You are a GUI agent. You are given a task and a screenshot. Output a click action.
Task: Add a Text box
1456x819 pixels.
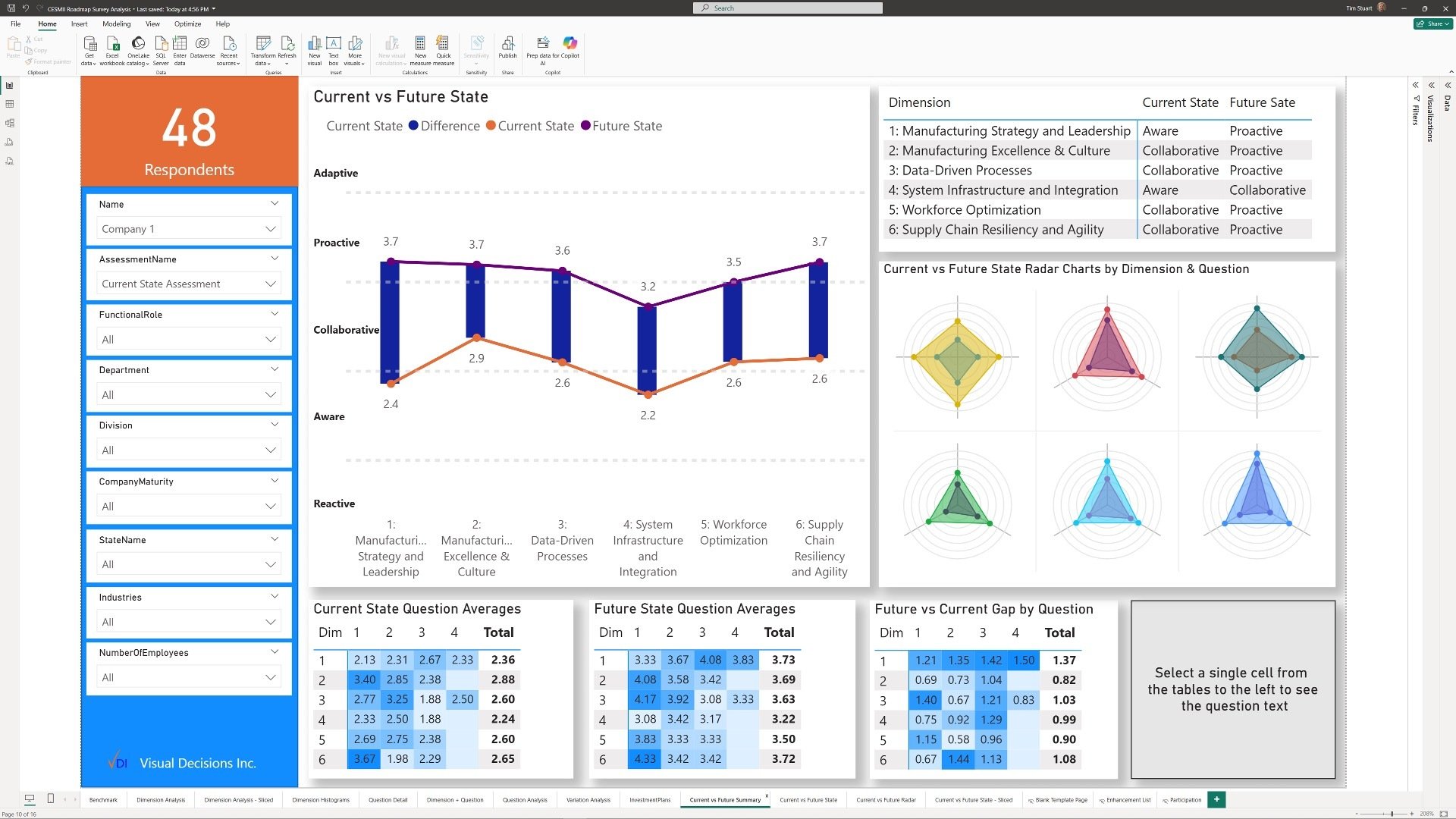click(x=334, y=44)
